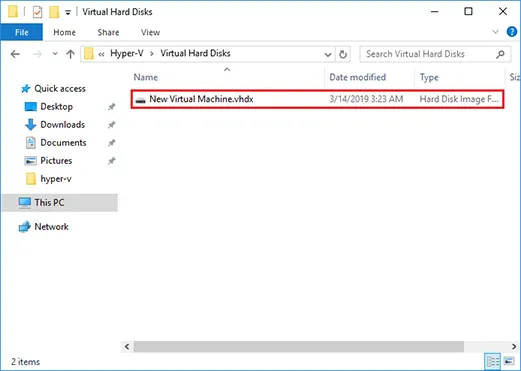Refresh the Virtual Hard Disks folder

pos(343,54)
